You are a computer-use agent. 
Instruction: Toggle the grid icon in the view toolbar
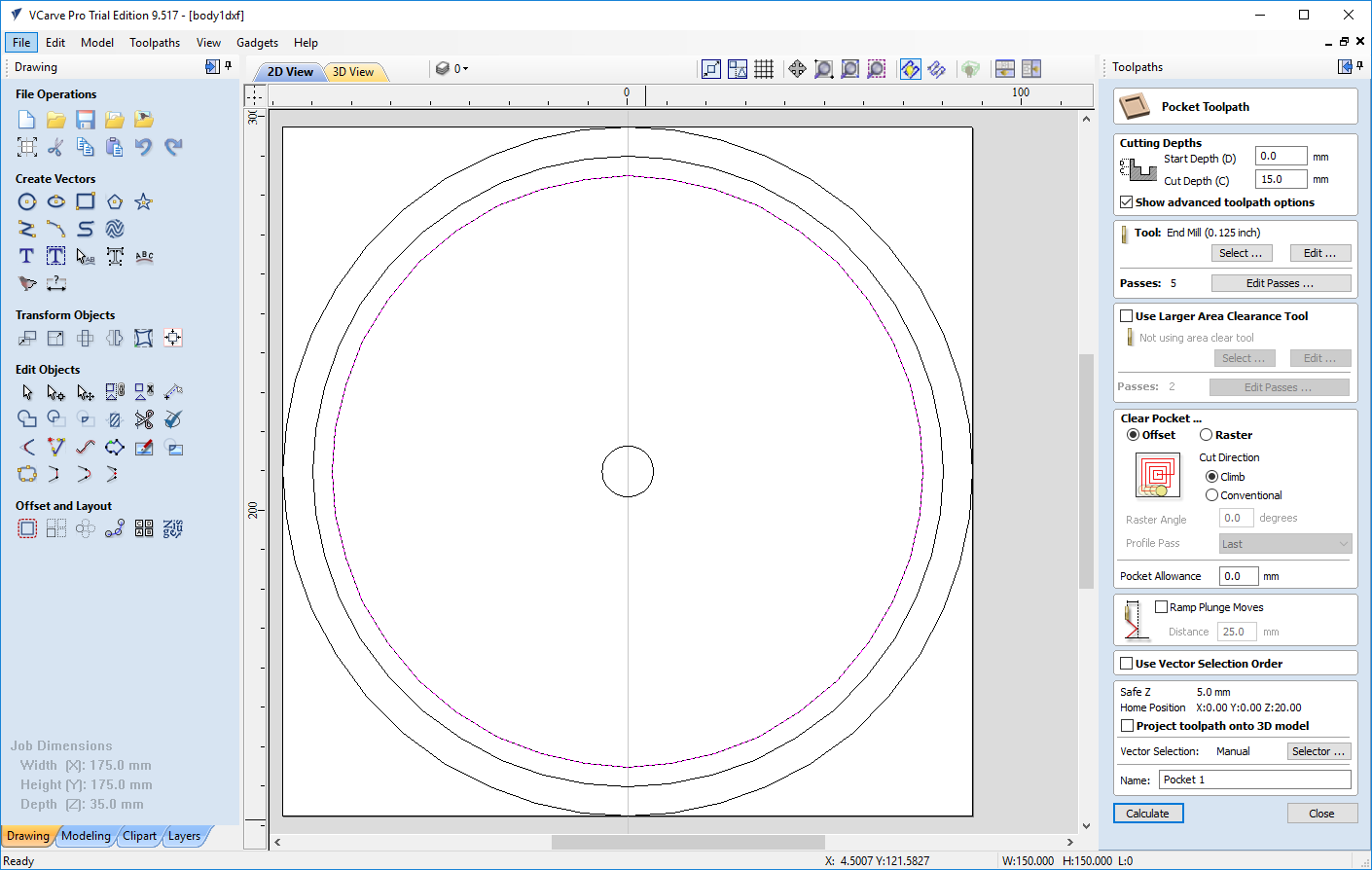[764, 69]
